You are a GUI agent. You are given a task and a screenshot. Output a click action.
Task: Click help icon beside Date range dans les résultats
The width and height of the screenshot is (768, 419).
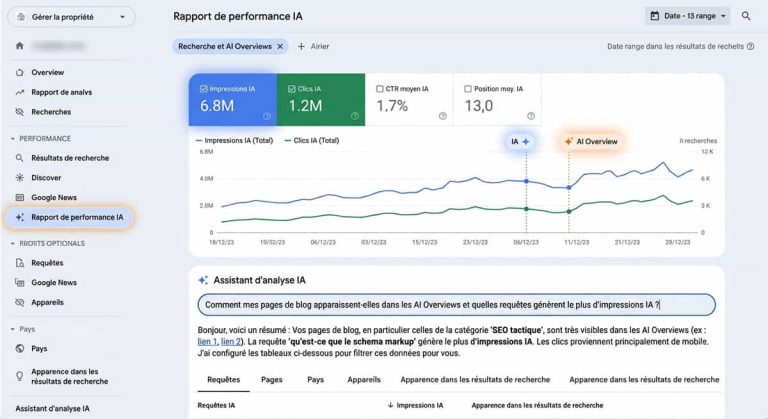750,47
